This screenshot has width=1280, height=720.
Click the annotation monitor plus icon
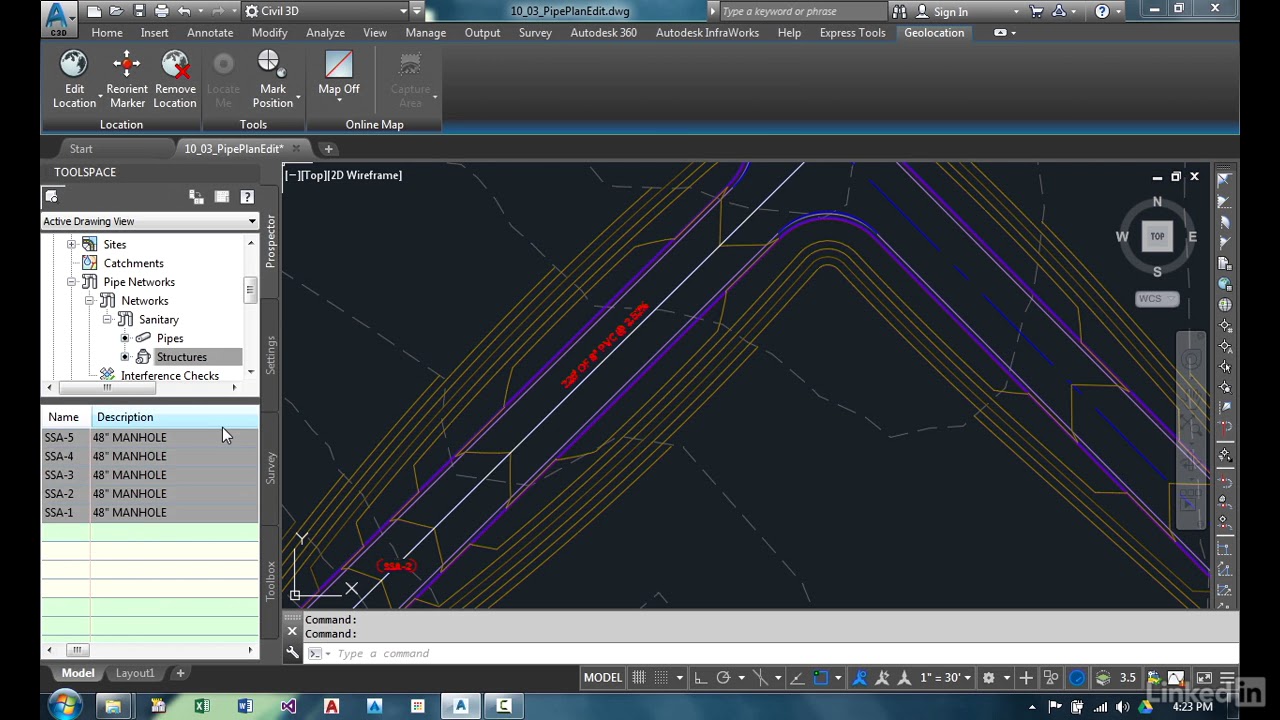click(x=1025, y=678)
